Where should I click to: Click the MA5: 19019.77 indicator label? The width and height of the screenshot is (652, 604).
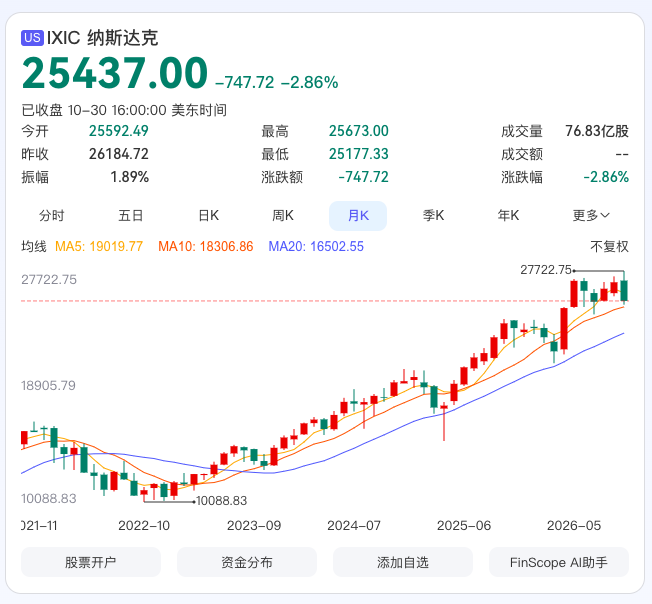tap(99, 247)
